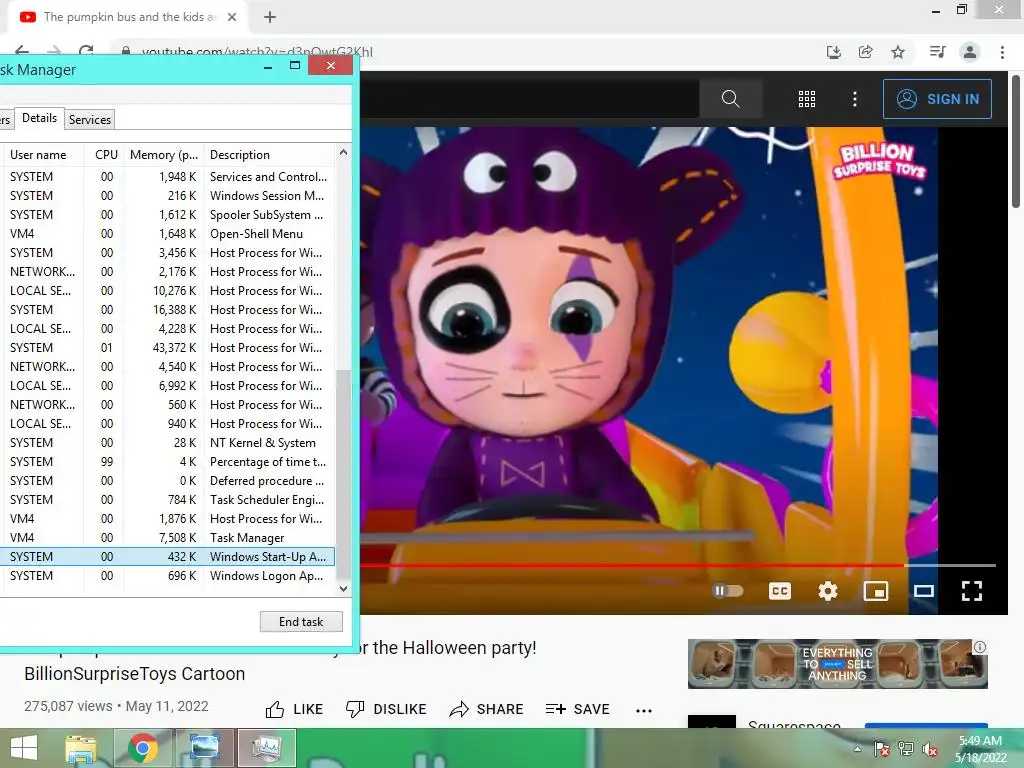Seek on the red video progress bar
Image resolution: width=1024 pixels, height=768 pixels.
[x=677, y=565]
